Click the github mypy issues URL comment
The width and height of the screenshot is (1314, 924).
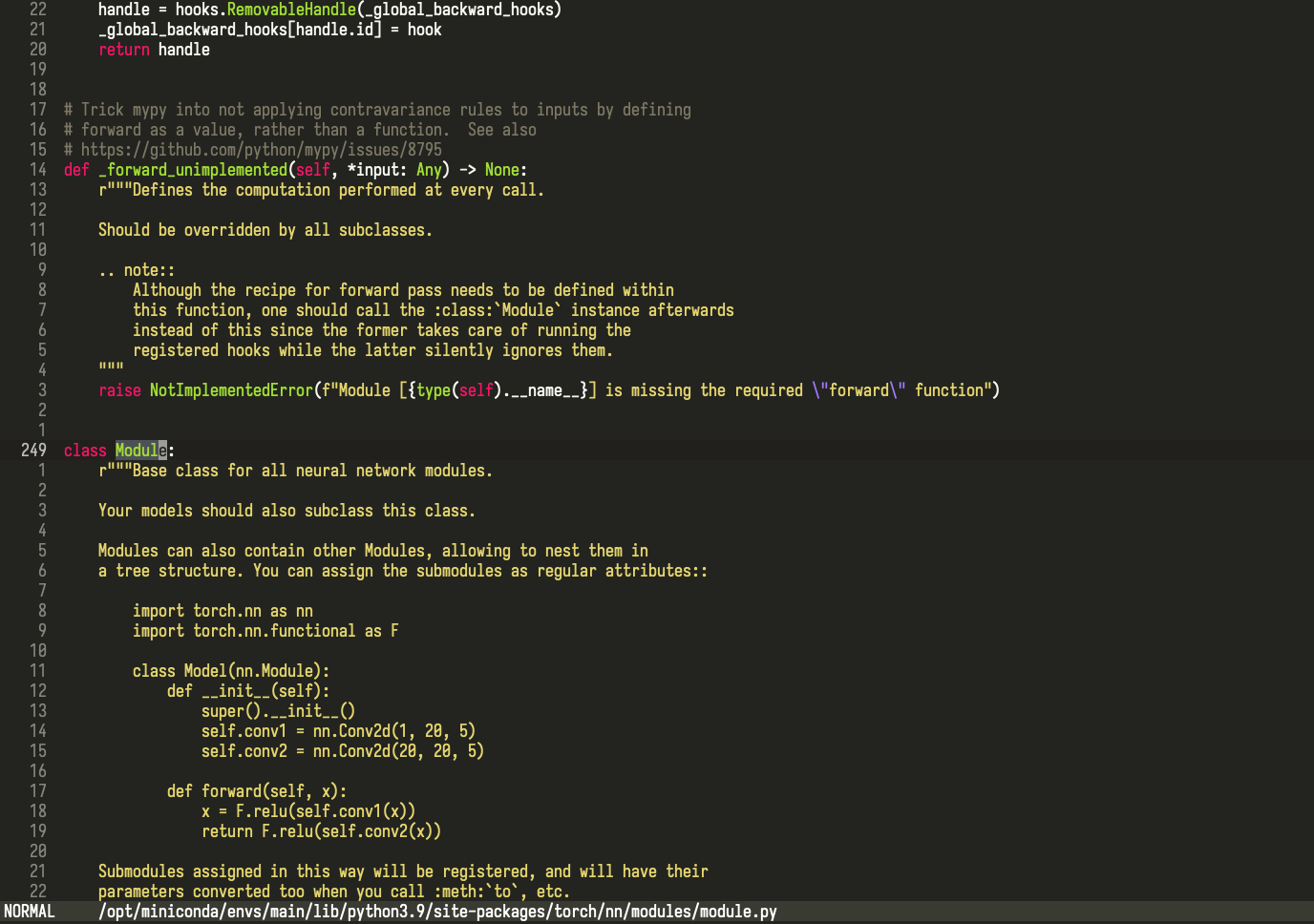[x=253, y=150]
